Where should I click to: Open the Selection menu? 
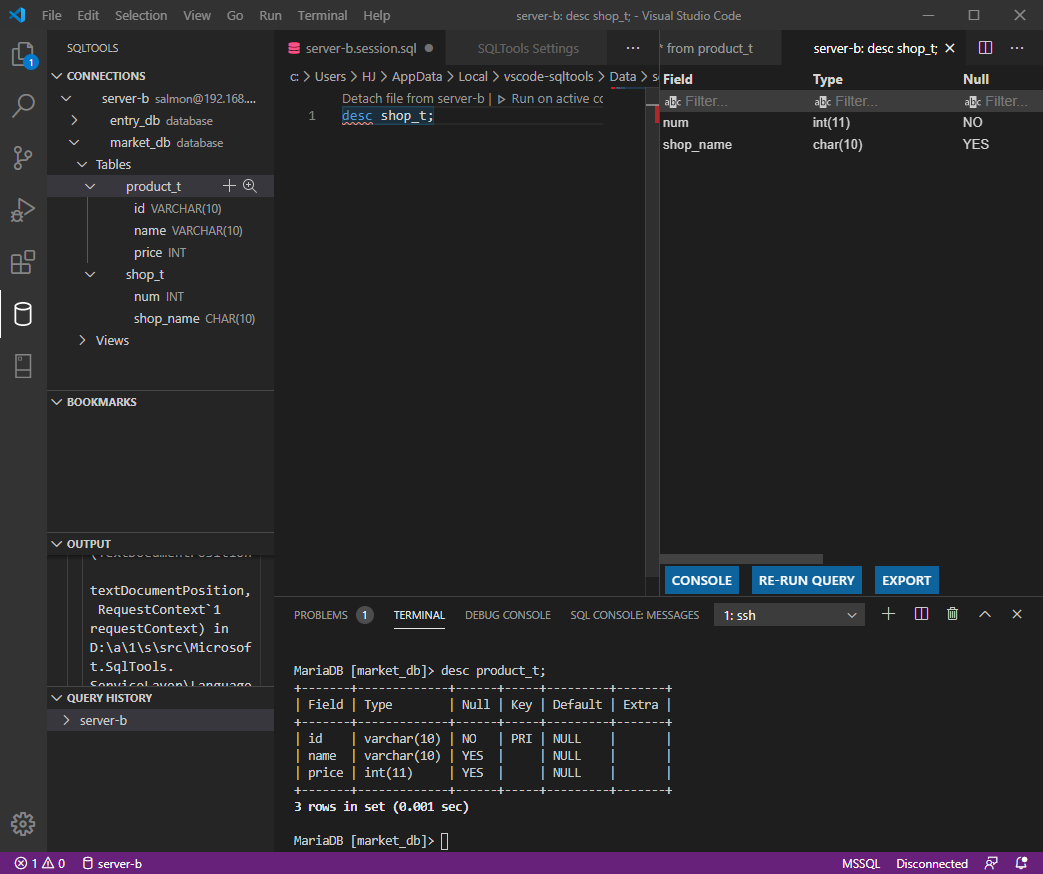pos(141,15)
